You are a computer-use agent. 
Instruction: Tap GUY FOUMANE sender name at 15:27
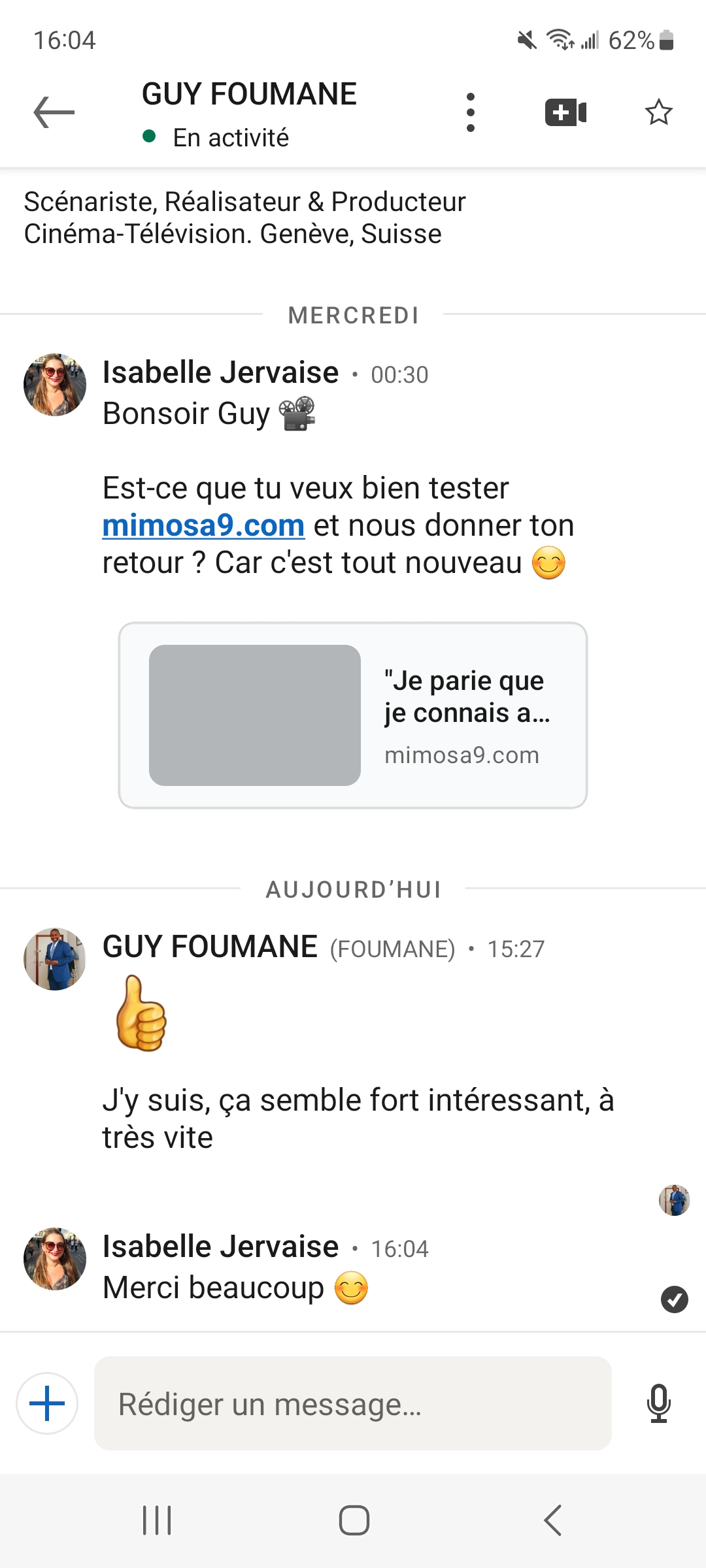(x=210, y=947)
